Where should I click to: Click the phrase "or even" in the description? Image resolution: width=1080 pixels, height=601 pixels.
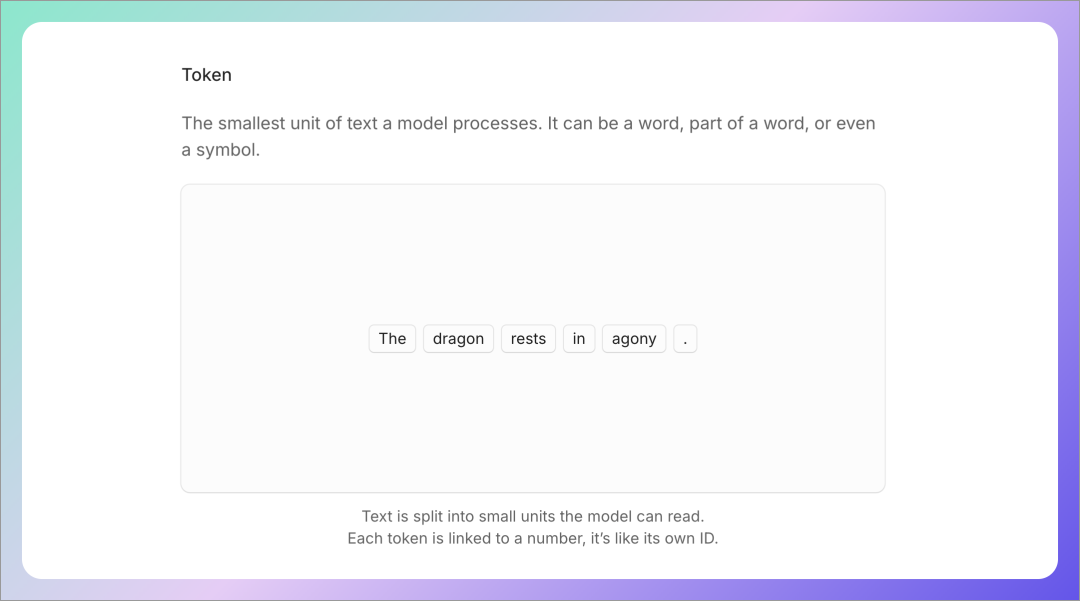click(x=847, y=124)
